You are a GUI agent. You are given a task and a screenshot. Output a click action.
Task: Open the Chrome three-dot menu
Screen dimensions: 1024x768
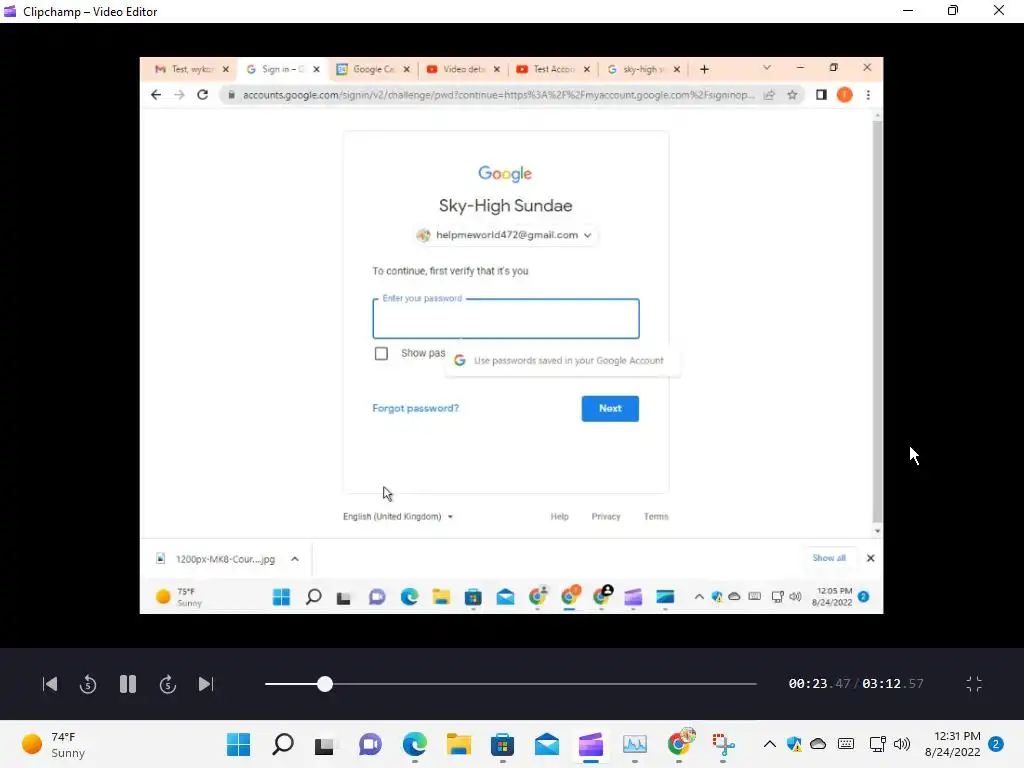tap(868, 95)
